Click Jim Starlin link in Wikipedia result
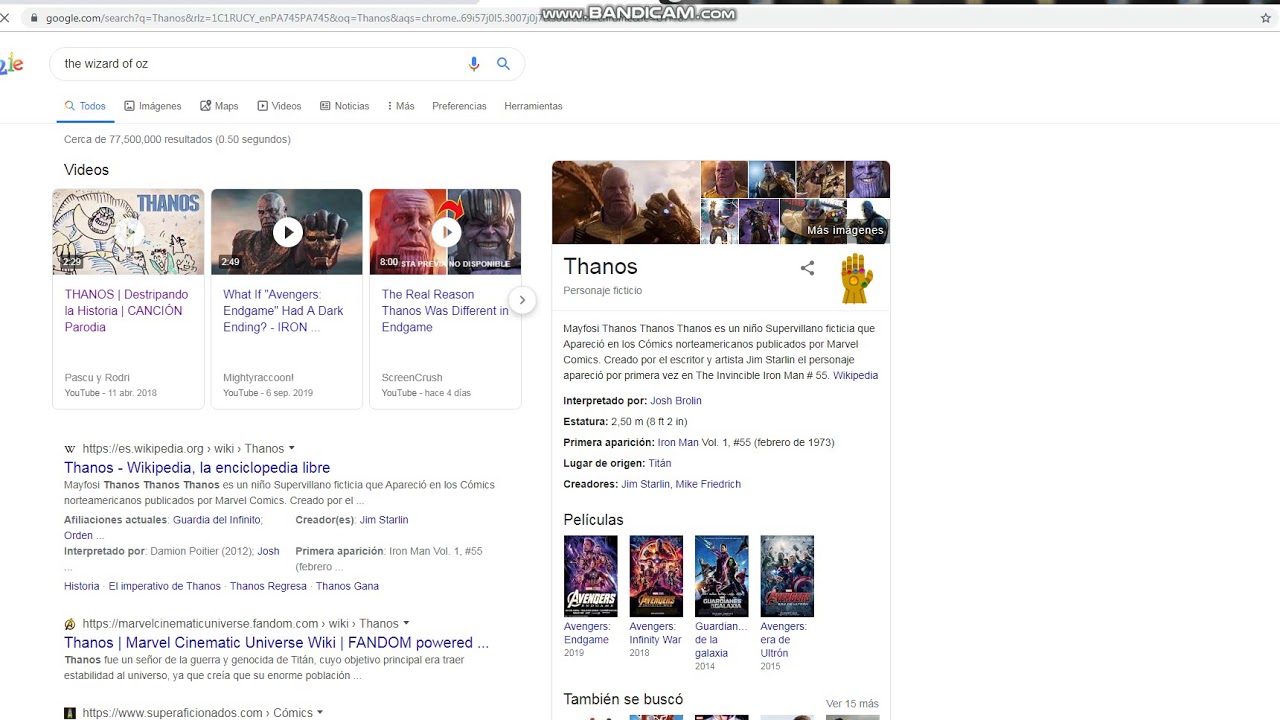Screen dimensions: 1280x720 tap(384, 520)
